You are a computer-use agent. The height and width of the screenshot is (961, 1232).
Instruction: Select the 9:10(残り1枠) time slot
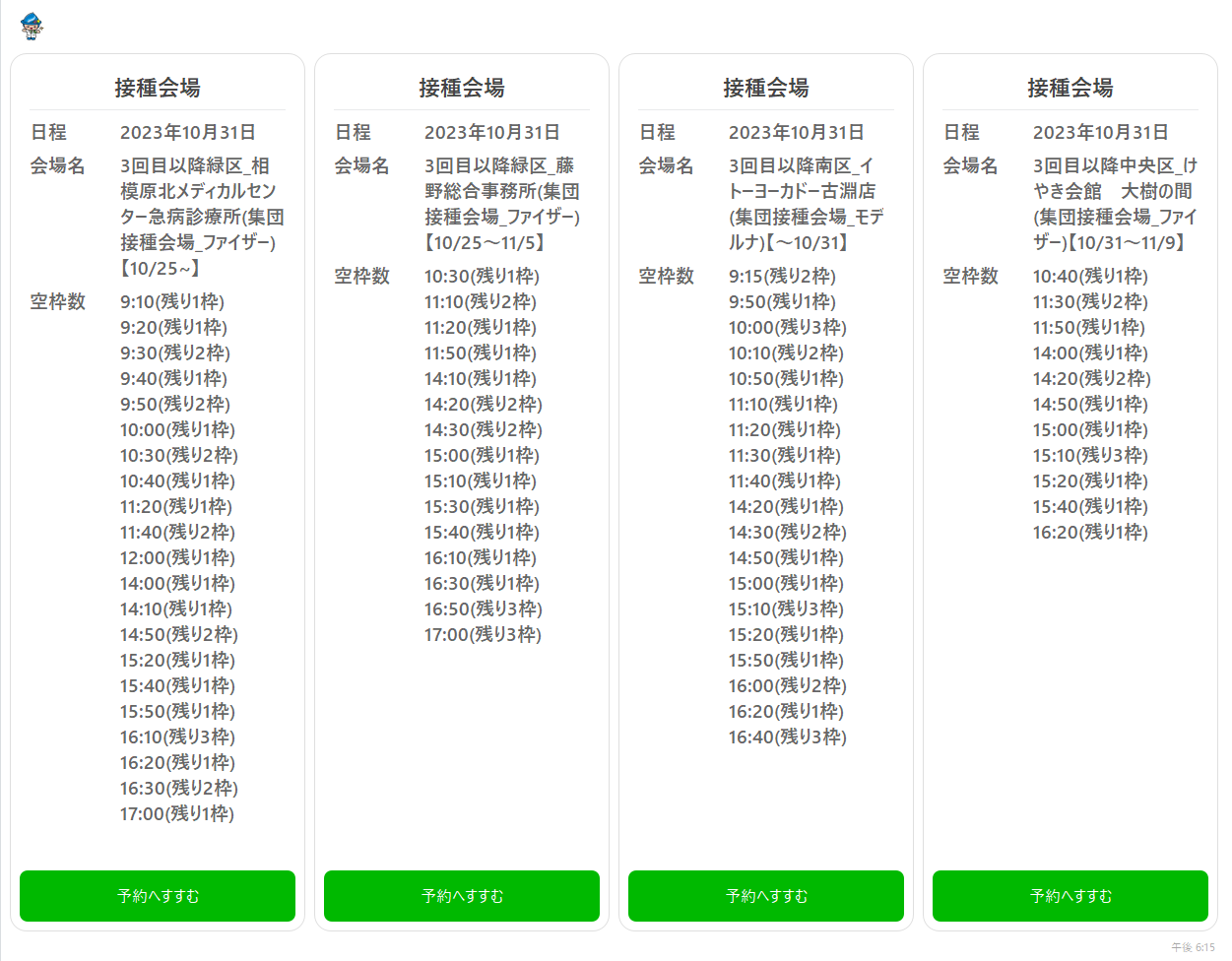point(172,302)
